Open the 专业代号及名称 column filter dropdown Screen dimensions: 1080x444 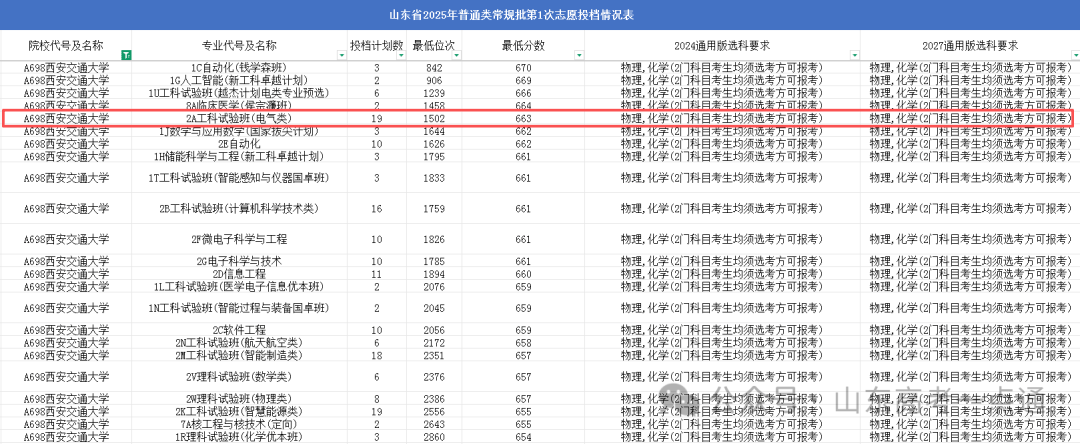click(x=341, y=55)
